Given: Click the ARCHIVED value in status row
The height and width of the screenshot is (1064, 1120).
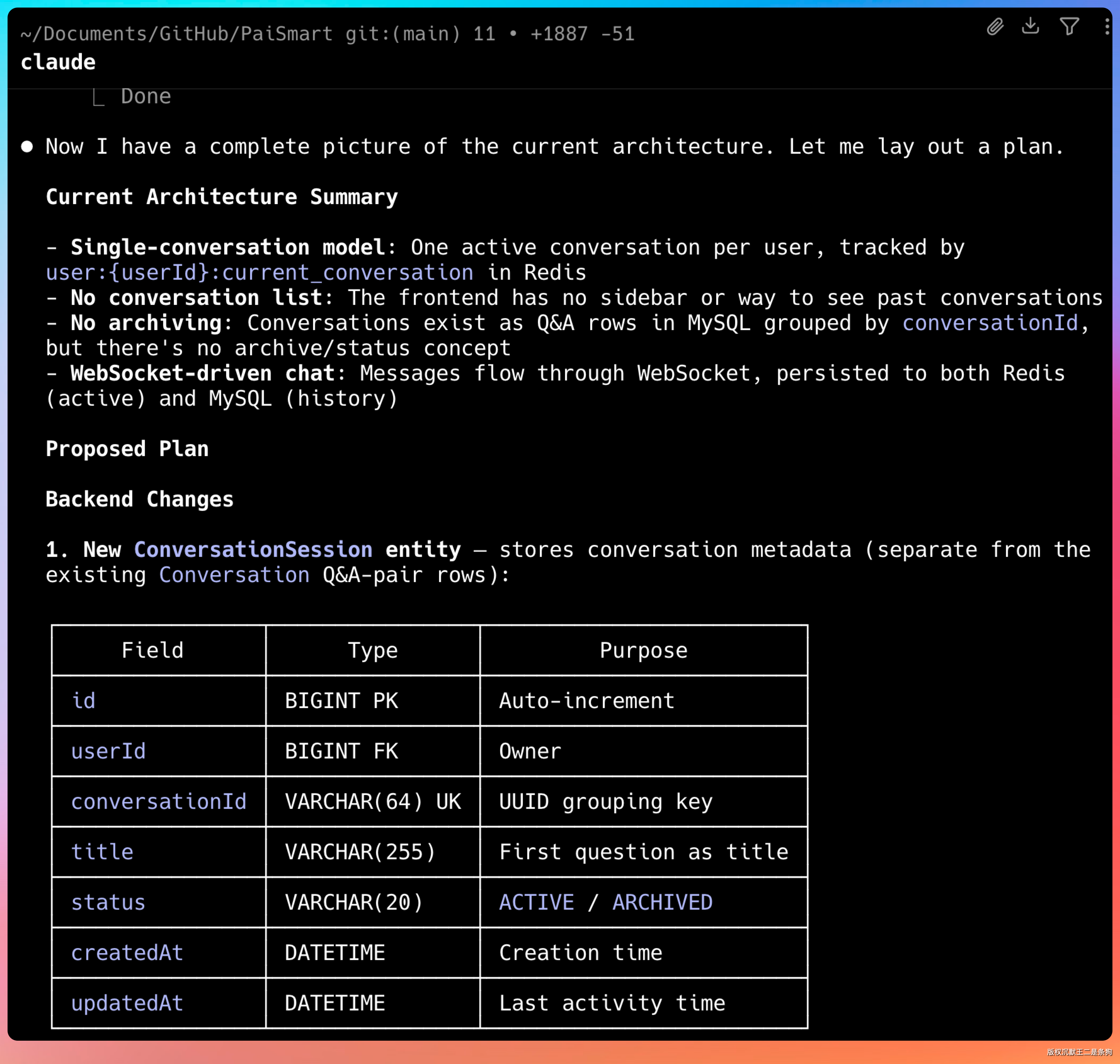Looking at the screenshot, I should pos(662,902).
